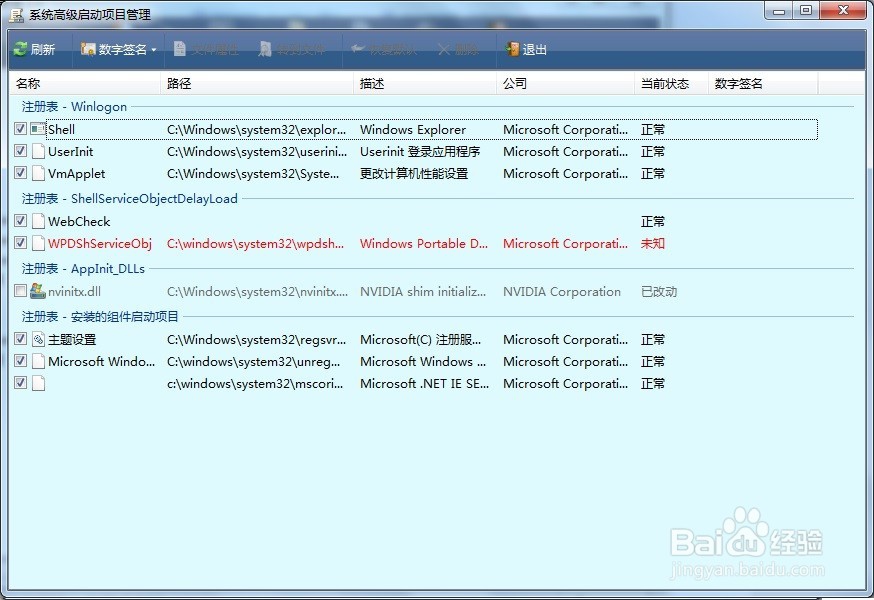Sort by the 公司 column header
The image size is (874, 600).
click(565, 84)
